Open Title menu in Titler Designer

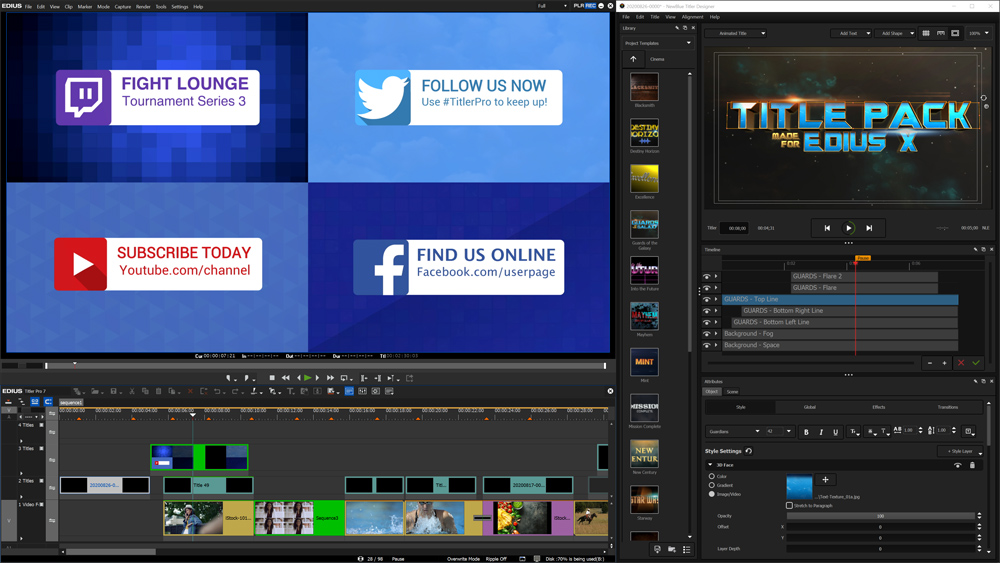(654, 17)
